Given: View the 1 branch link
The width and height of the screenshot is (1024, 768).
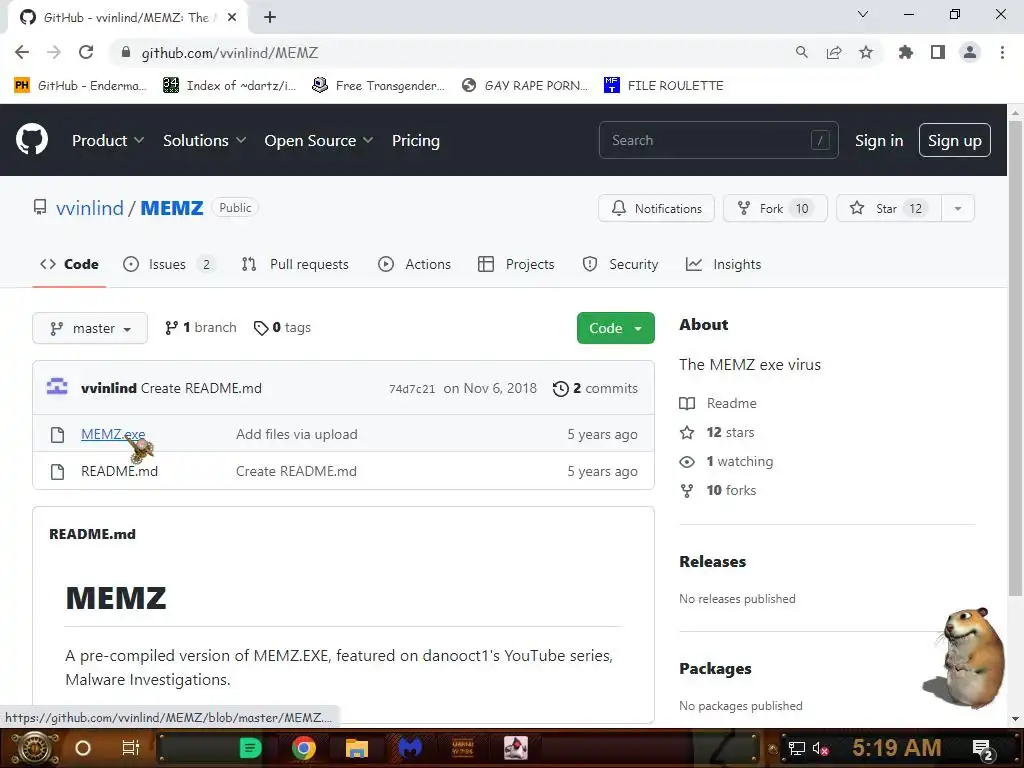Looking at the screenshot, I should coord(200,327).
